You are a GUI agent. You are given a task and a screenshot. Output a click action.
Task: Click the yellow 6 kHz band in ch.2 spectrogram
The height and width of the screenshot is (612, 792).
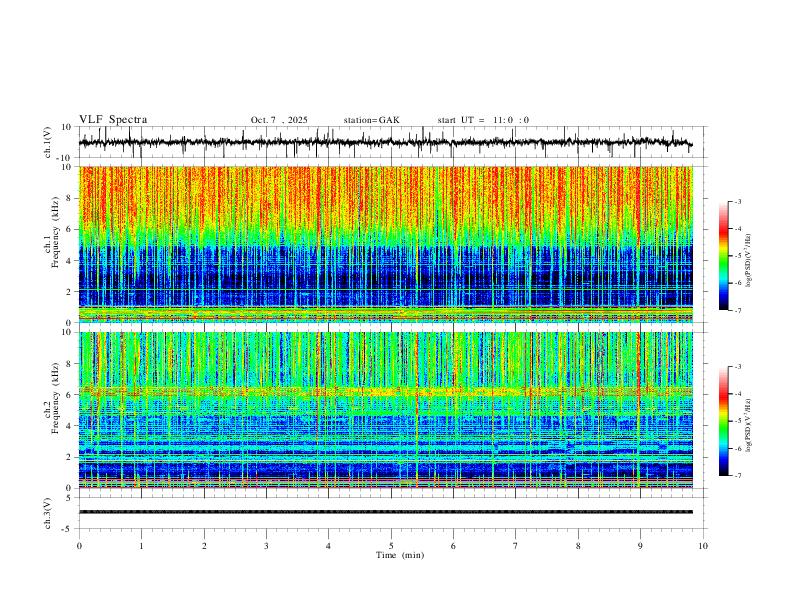386,391
